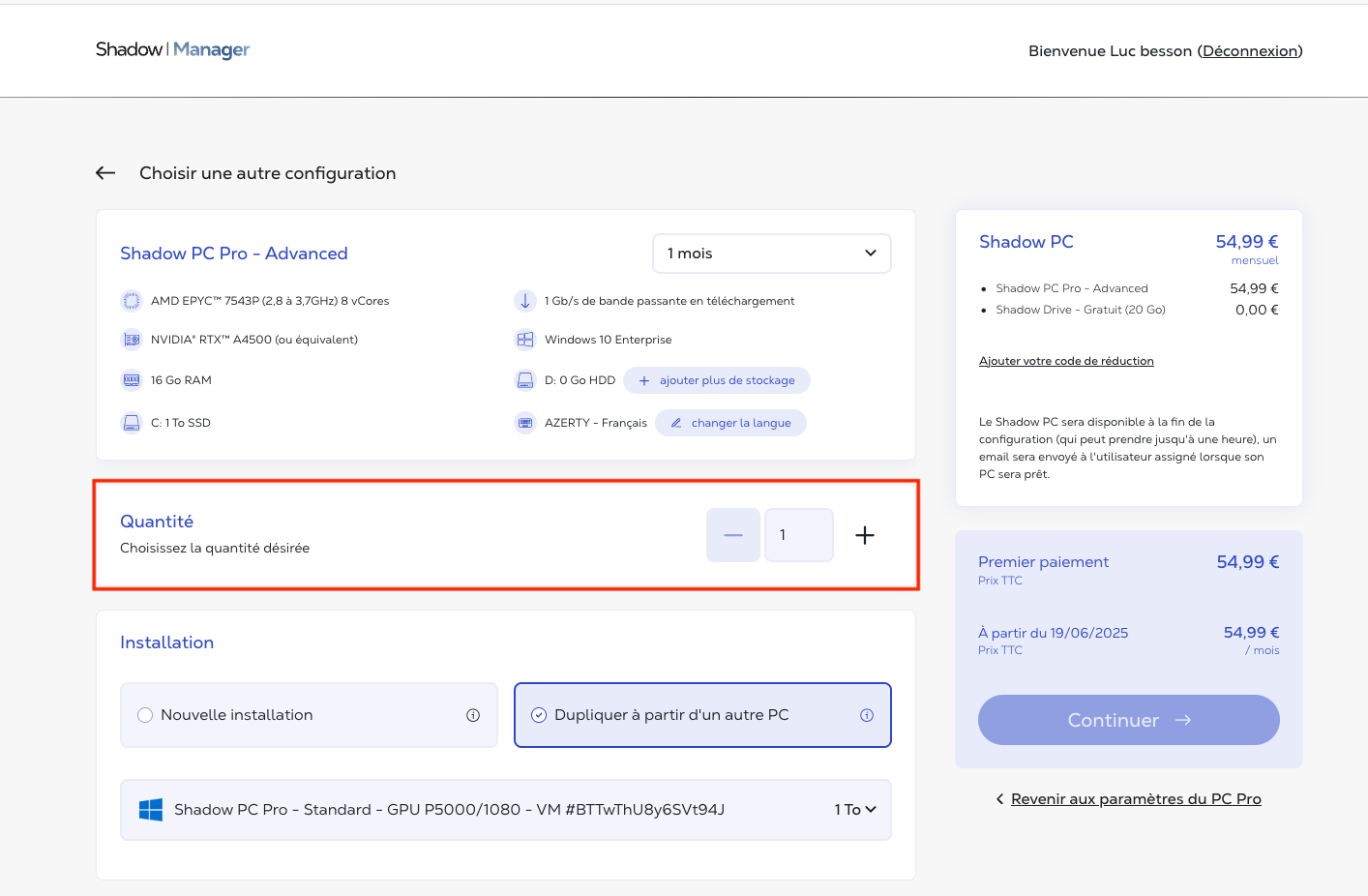Image resolution: width=1368 pixels, height=896 pixels.
Task: Open the 1 mois duration dropdown
Action: pos(772,254)
